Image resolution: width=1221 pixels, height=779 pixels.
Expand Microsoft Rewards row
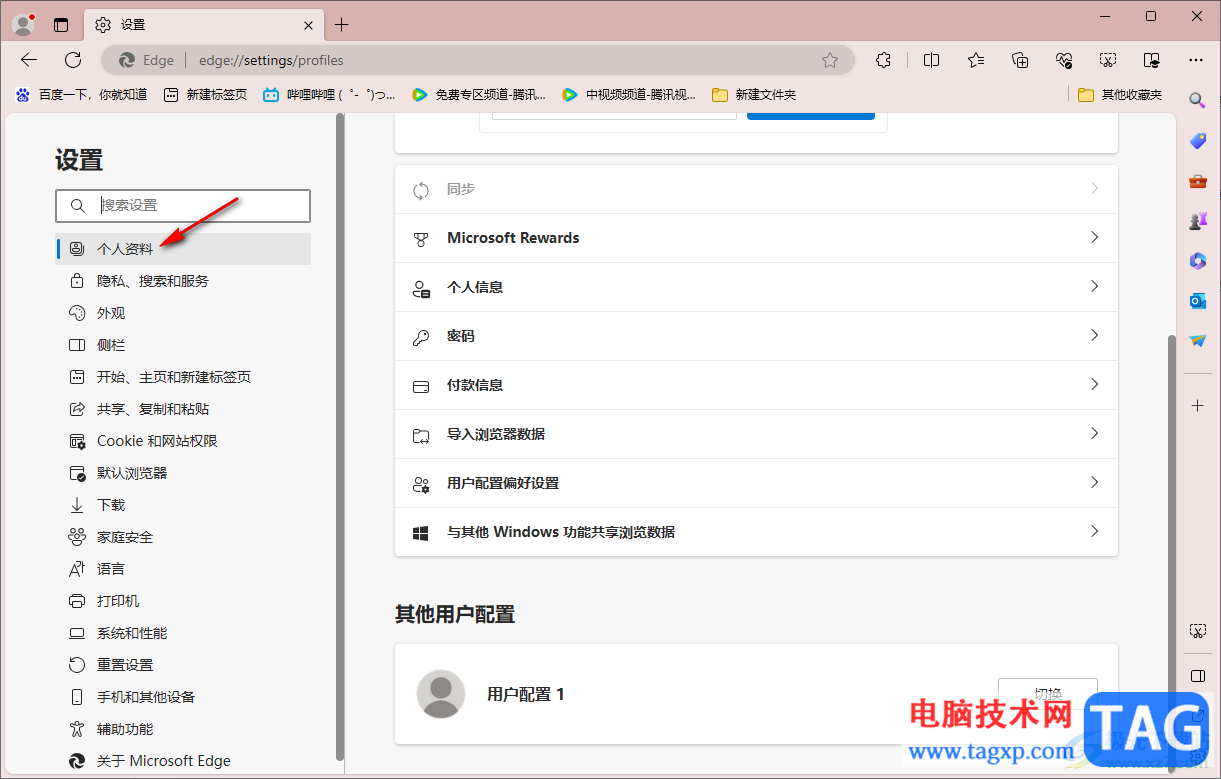(756, 238)
